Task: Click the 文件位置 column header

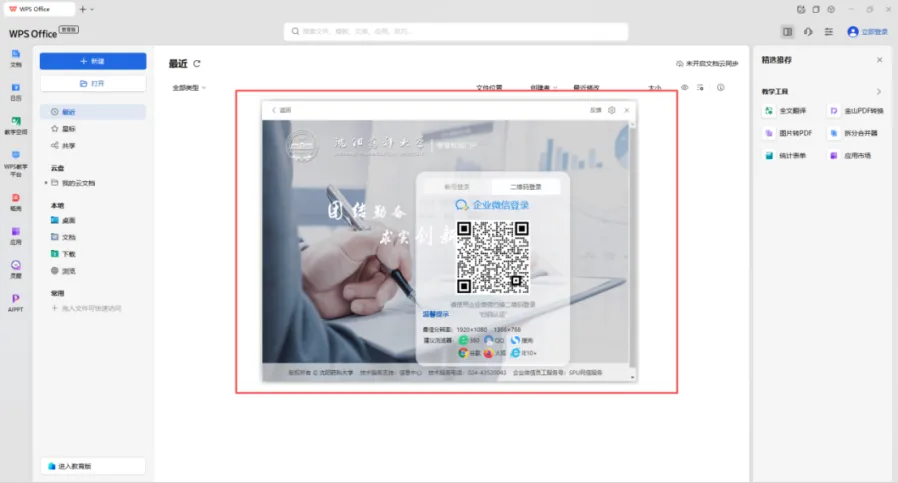Action: (489, 88)
